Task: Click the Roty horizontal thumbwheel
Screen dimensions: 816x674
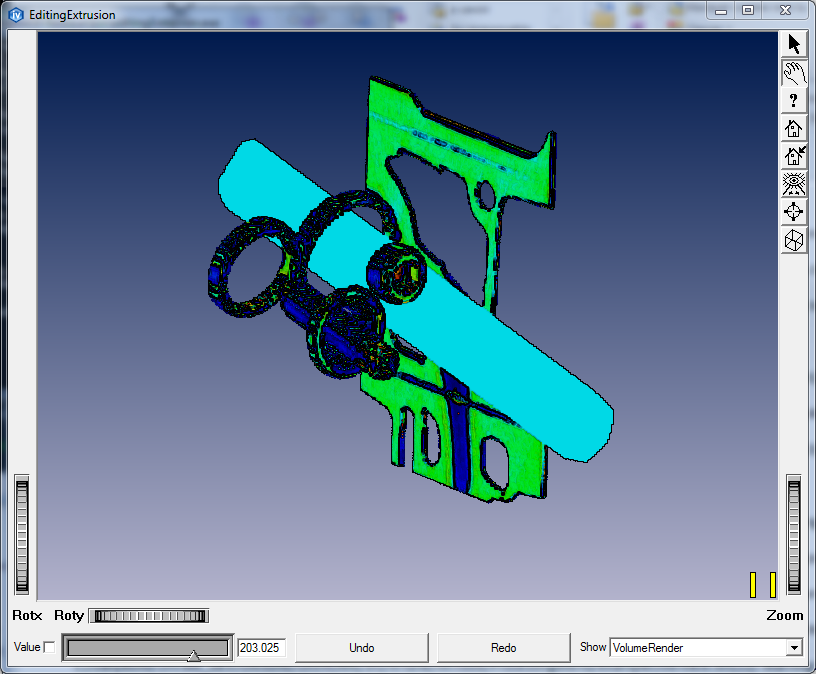Action: pos(148,616)
